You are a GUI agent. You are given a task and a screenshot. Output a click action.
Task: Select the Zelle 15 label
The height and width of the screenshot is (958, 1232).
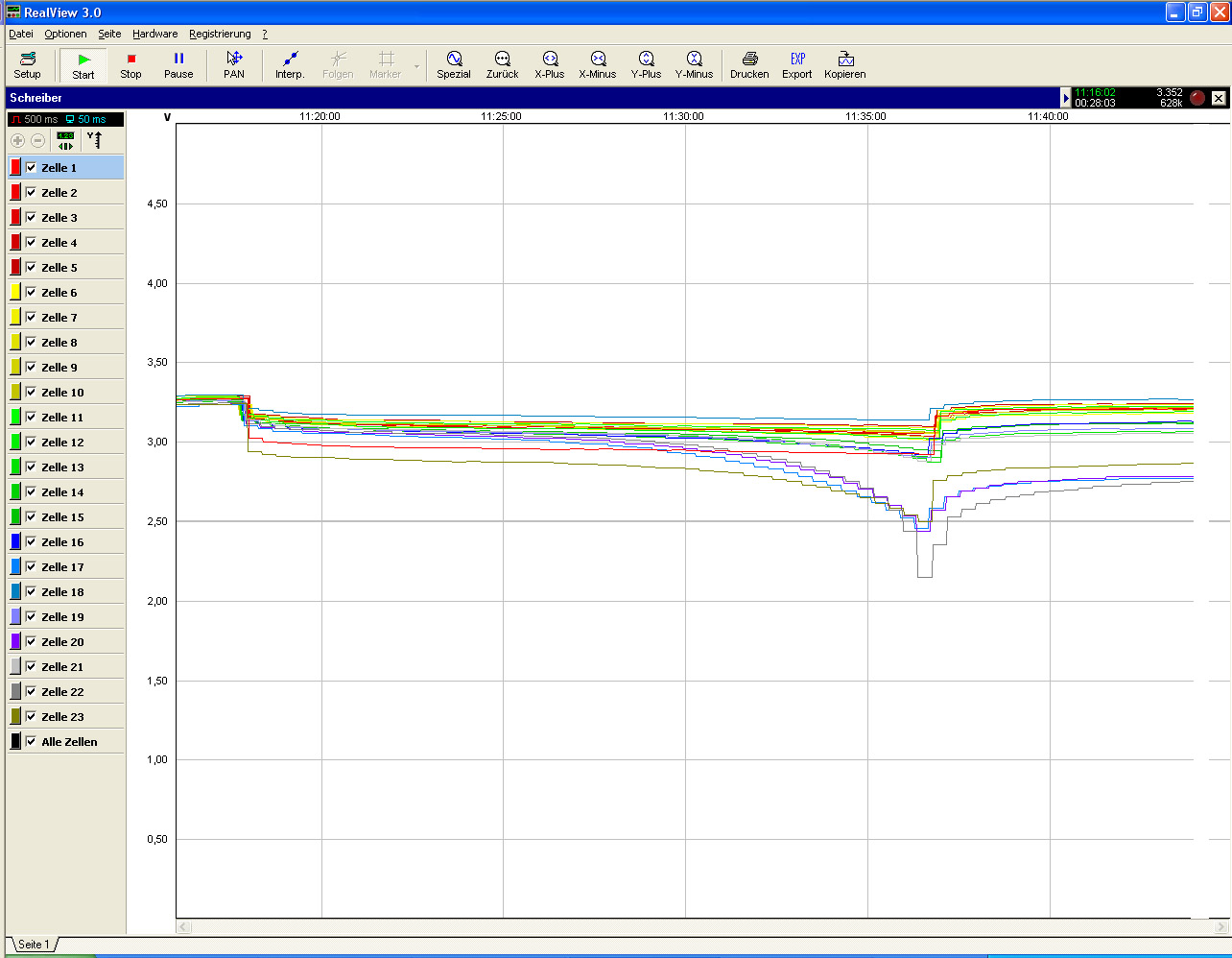coord(62,517)
